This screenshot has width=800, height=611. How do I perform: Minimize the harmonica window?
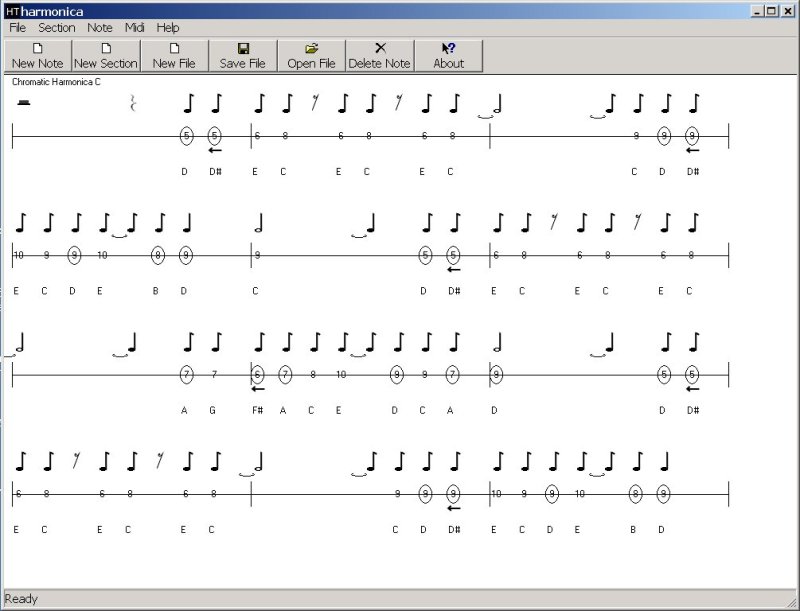(x=758, y=11)
